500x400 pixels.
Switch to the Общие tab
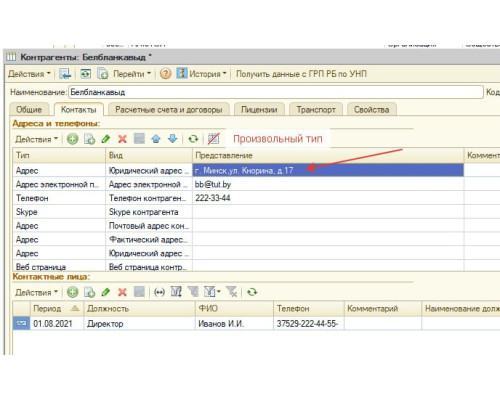29,109
